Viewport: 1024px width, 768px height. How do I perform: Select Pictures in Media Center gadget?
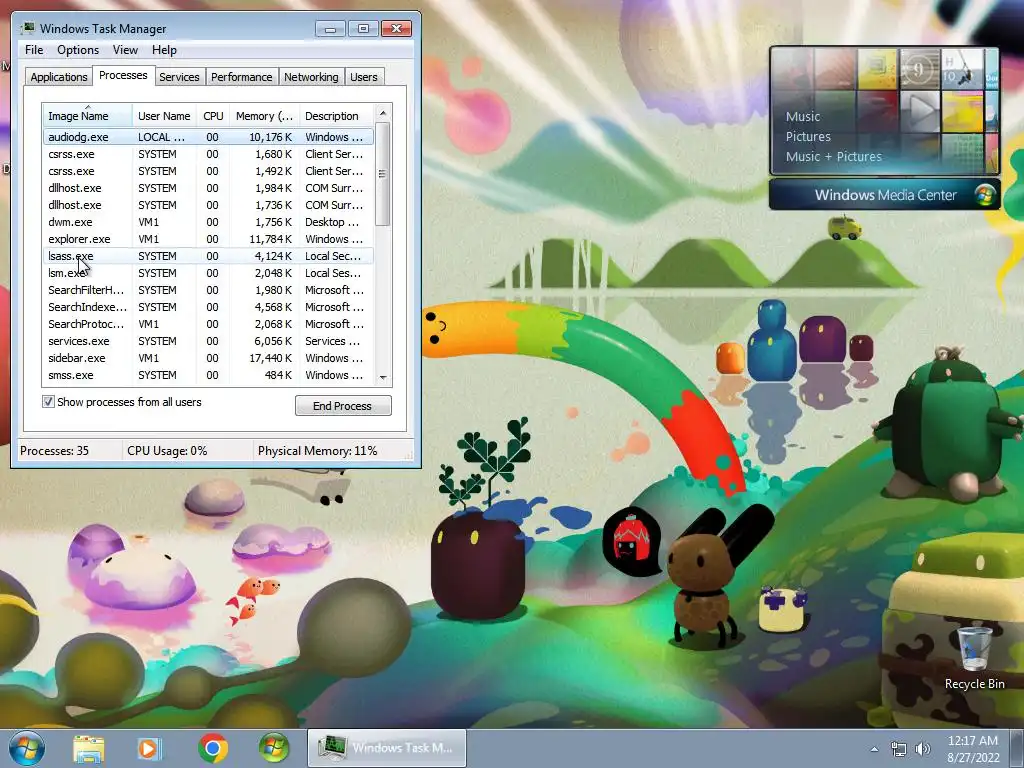point(808,136)
